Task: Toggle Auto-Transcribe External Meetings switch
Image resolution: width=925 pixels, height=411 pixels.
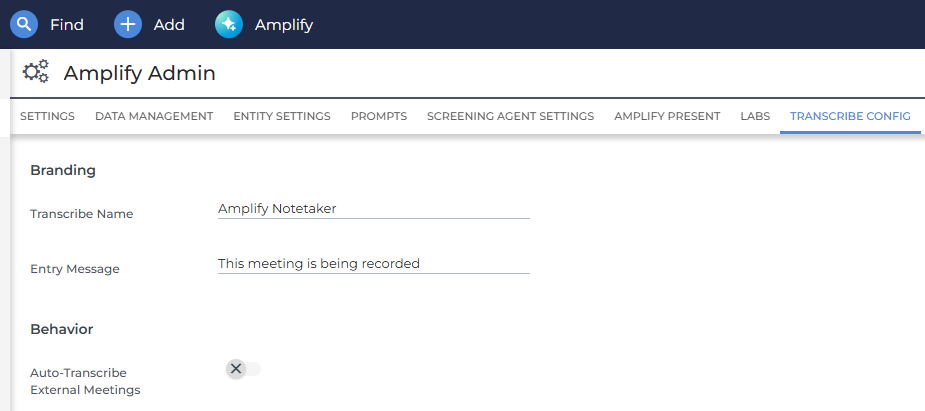Action: coord(243,369)
